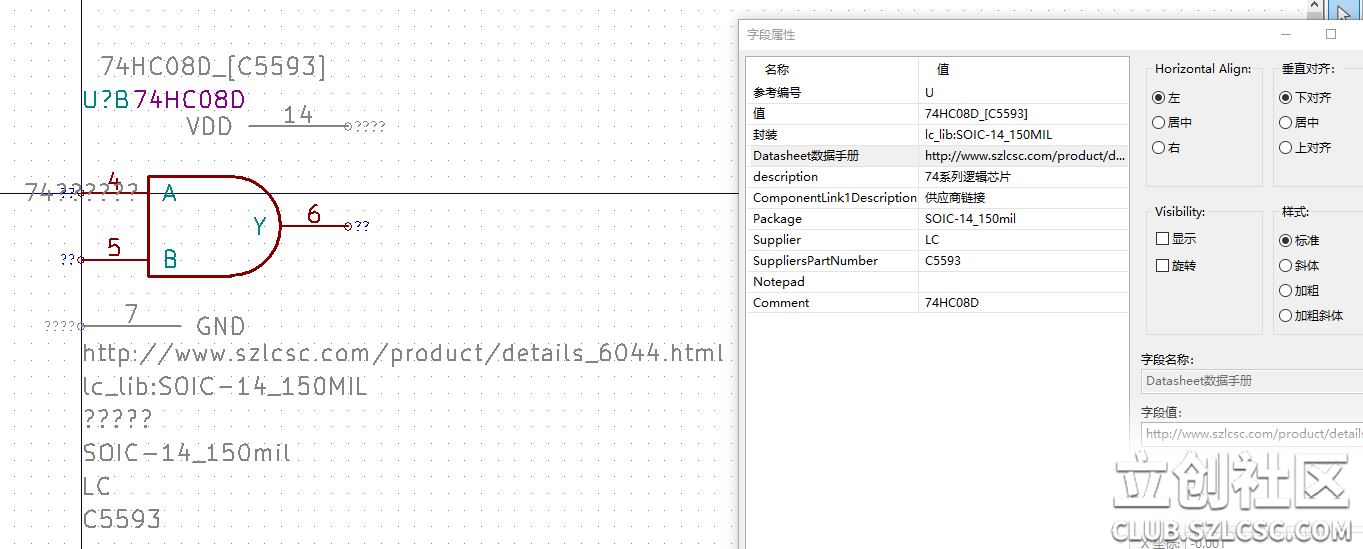This screenshot has height=549, width=1363.
Task: Enable the 显示 visibility checkbox
Action: click(1162, 239)
